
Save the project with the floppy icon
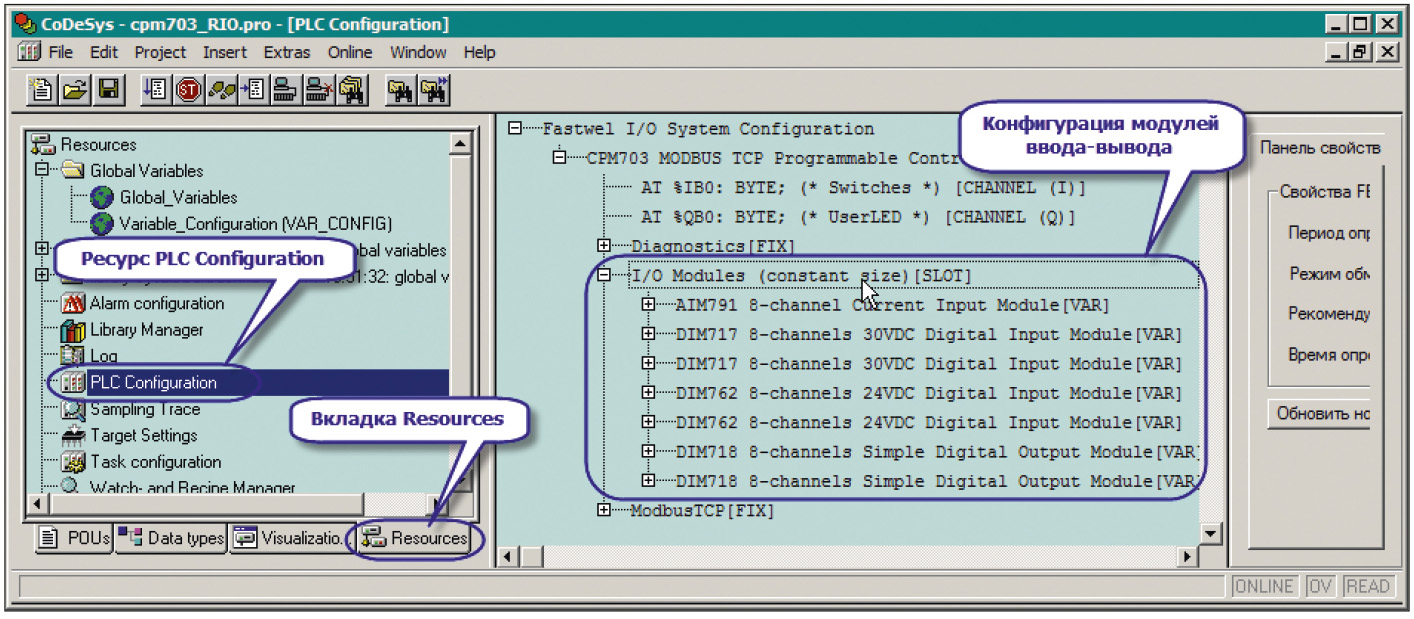click(107, 90)
